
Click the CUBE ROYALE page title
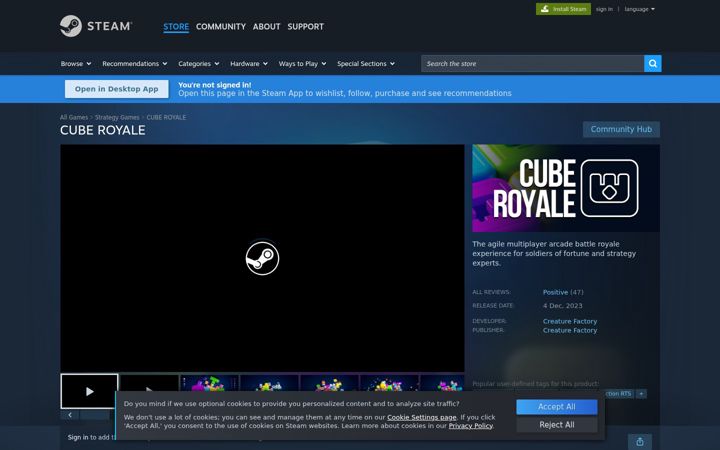click(103, 130)
